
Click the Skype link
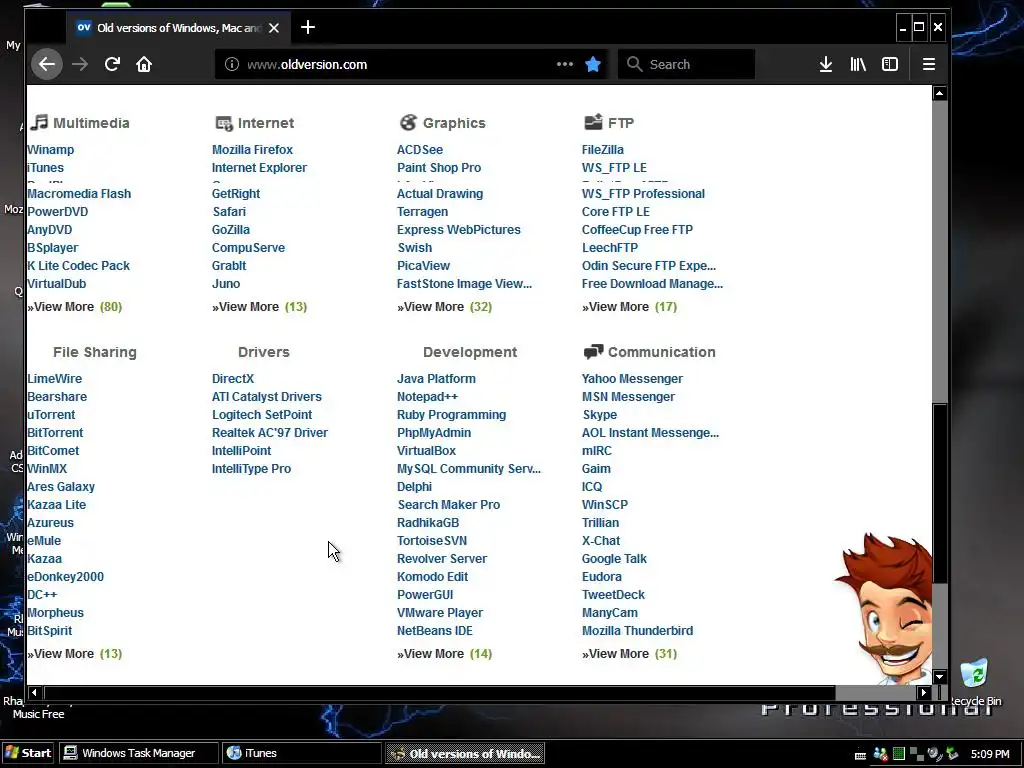point(600,415)
